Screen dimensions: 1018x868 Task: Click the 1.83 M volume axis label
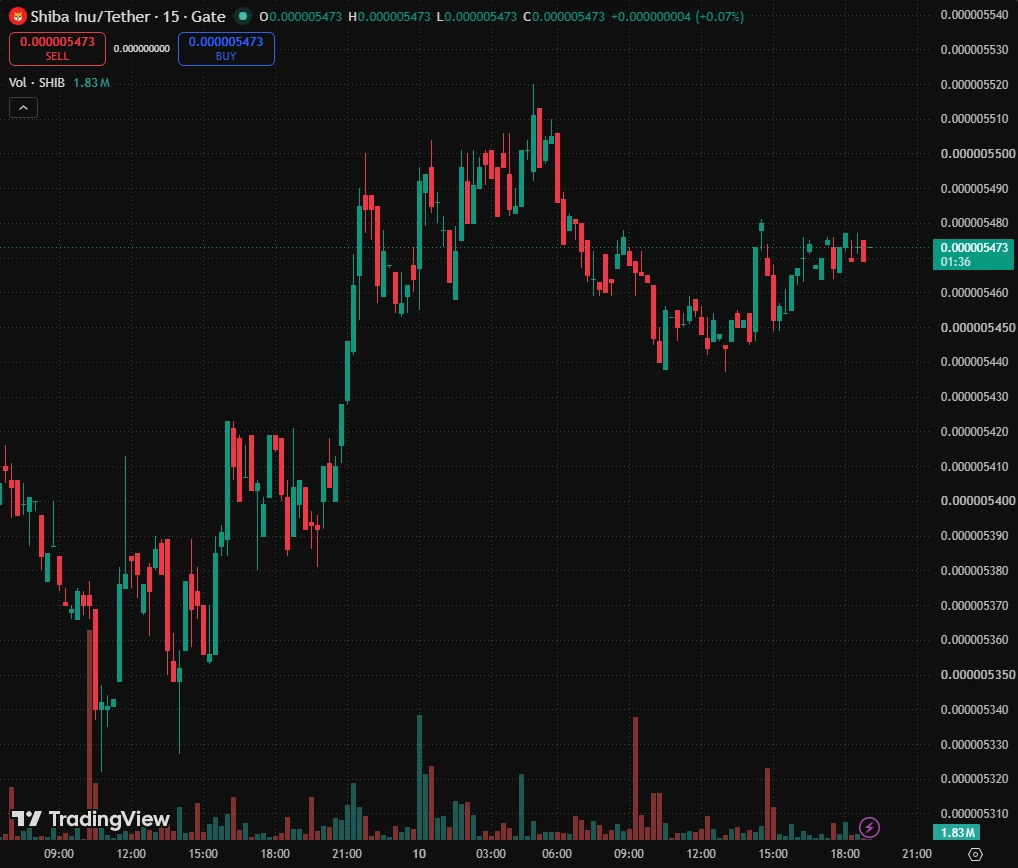956,832
